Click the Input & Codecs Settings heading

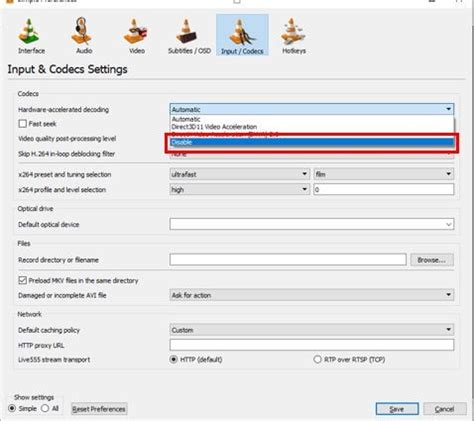pyautogui.click(x=67, y=69)
